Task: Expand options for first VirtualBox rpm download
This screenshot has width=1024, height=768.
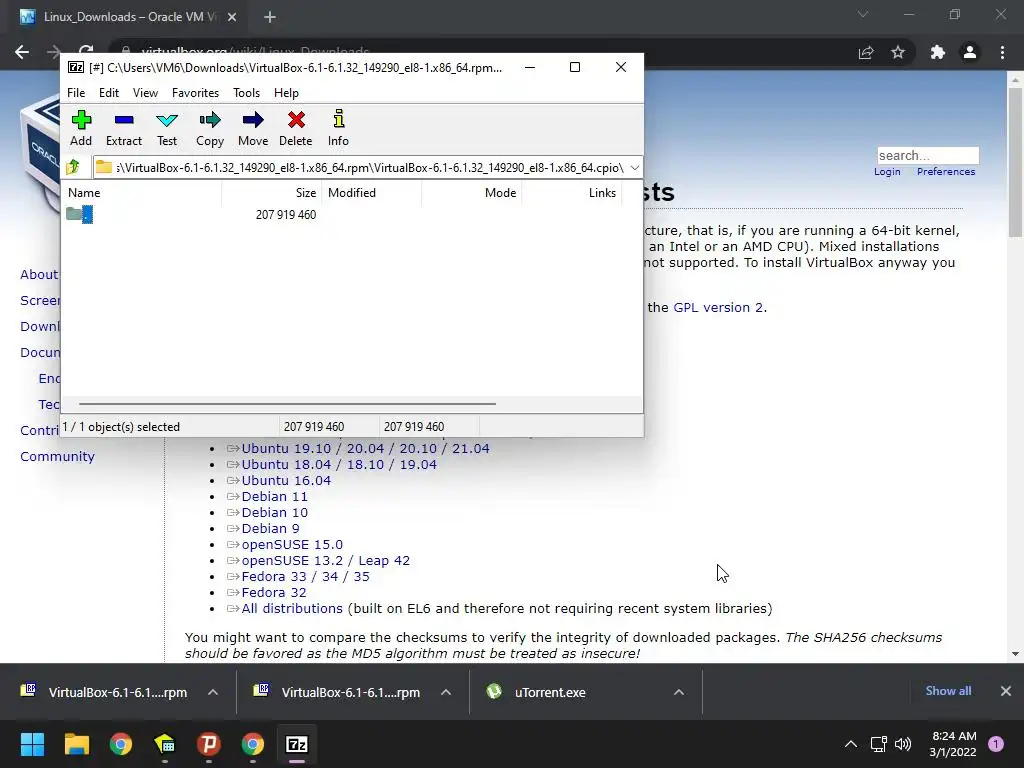Action: (x=213, y=692)
